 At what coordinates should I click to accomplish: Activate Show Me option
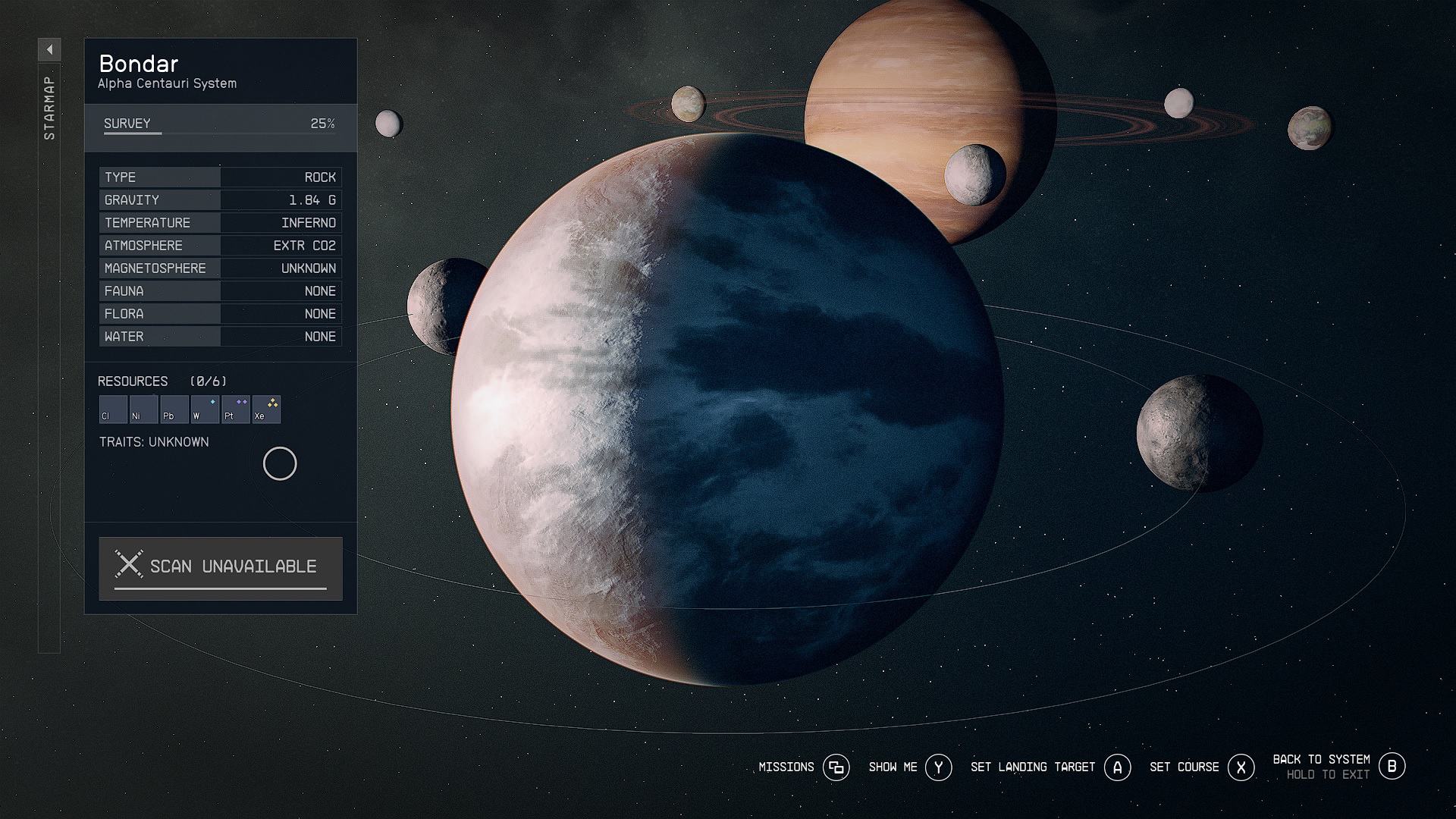895,767
